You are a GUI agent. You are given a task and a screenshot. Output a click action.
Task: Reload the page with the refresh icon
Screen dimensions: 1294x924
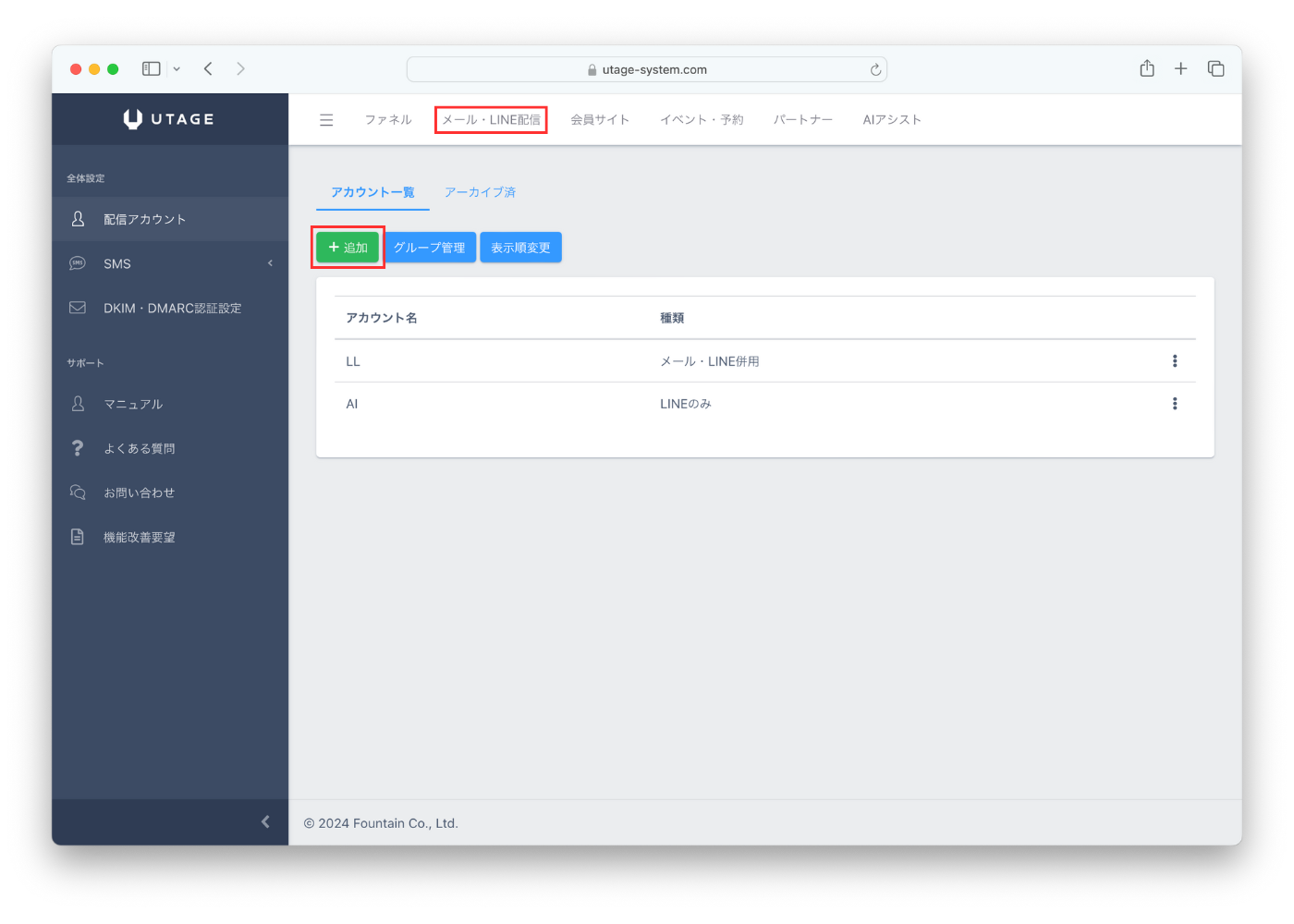(875, 69)
